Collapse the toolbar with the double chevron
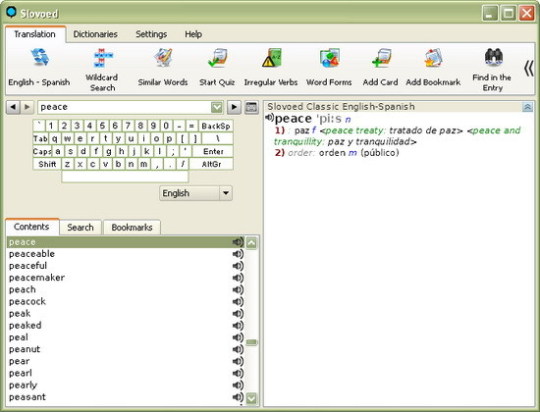Image resolution: width=540 pixels, height=412 pixels. click(529, 68)
